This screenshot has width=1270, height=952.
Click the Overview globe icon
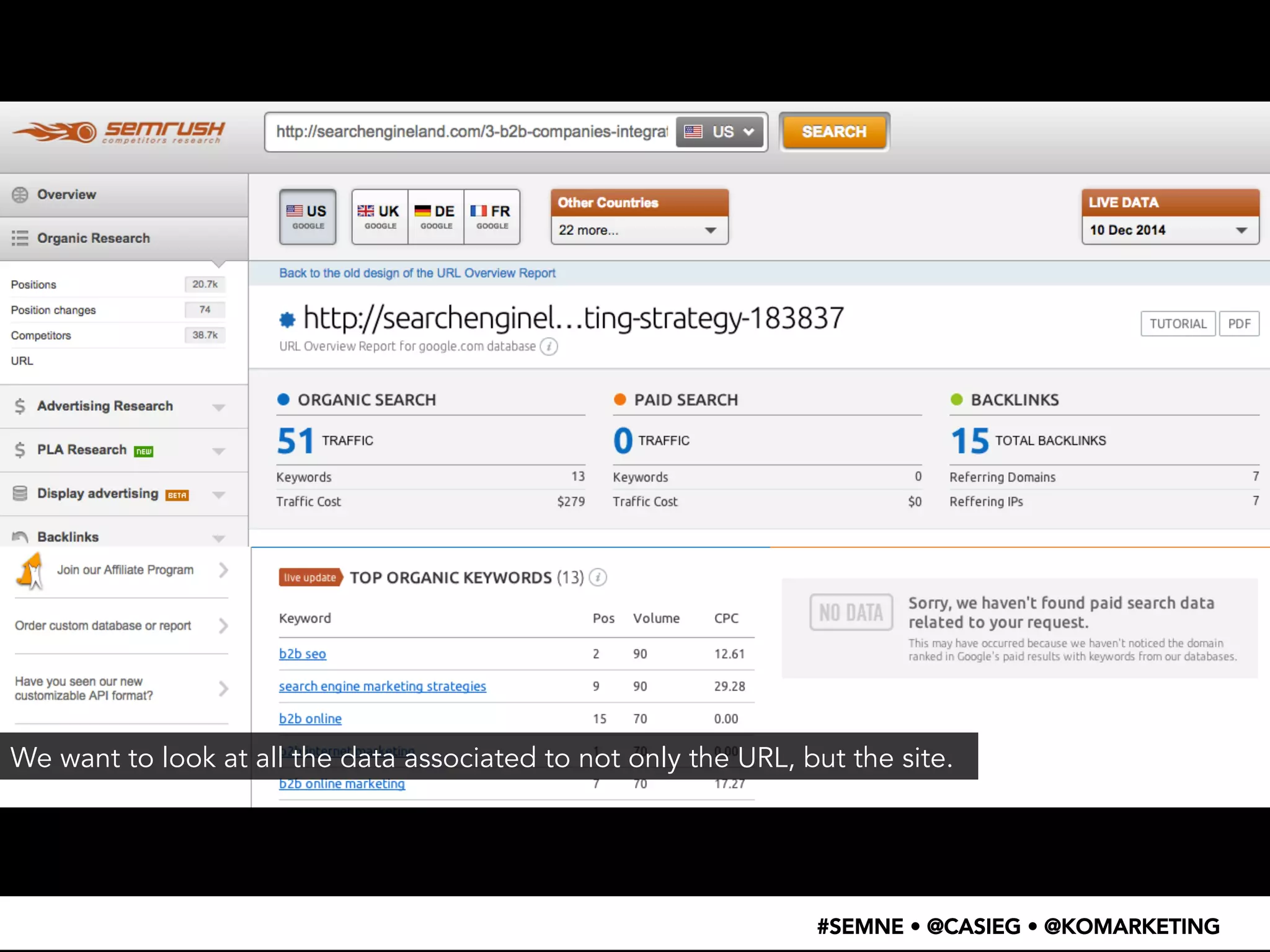point(20,195)
